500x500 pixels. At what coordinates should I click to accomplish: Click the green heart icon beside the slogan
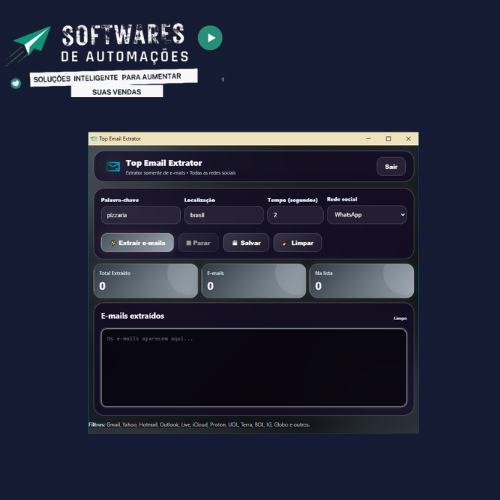pyautogui.click(x=16, y=83)
